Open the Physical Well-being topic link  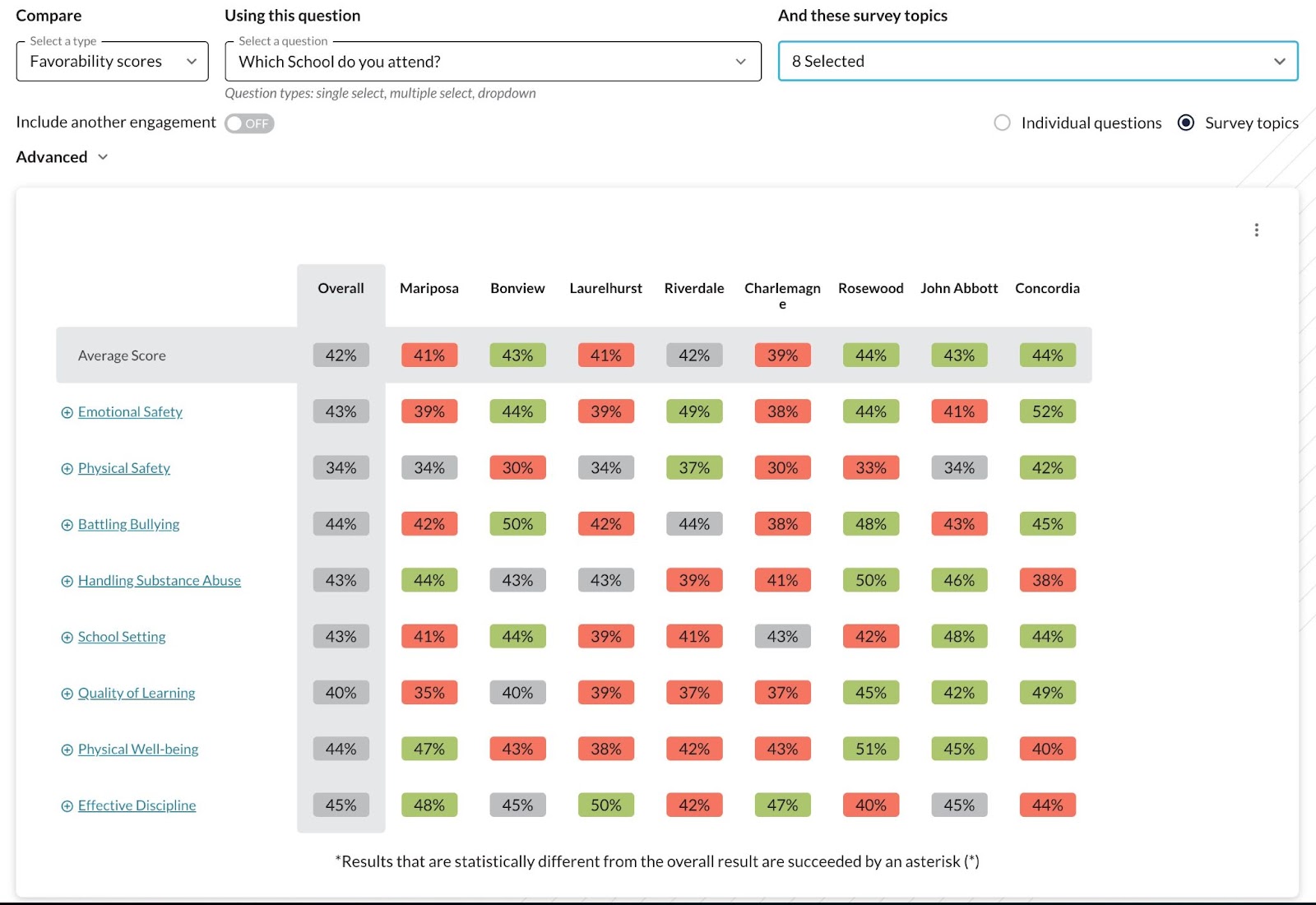tap(138, 750)
